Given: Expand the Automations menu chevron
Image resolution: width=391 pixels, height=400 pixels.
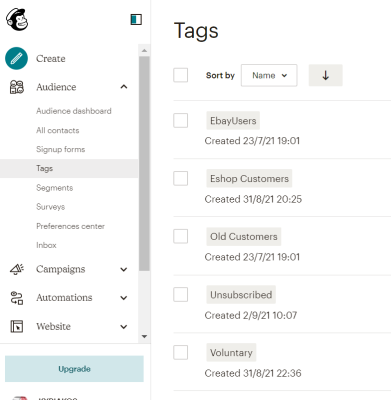Looking at the screenshot, I should point(124,298).
